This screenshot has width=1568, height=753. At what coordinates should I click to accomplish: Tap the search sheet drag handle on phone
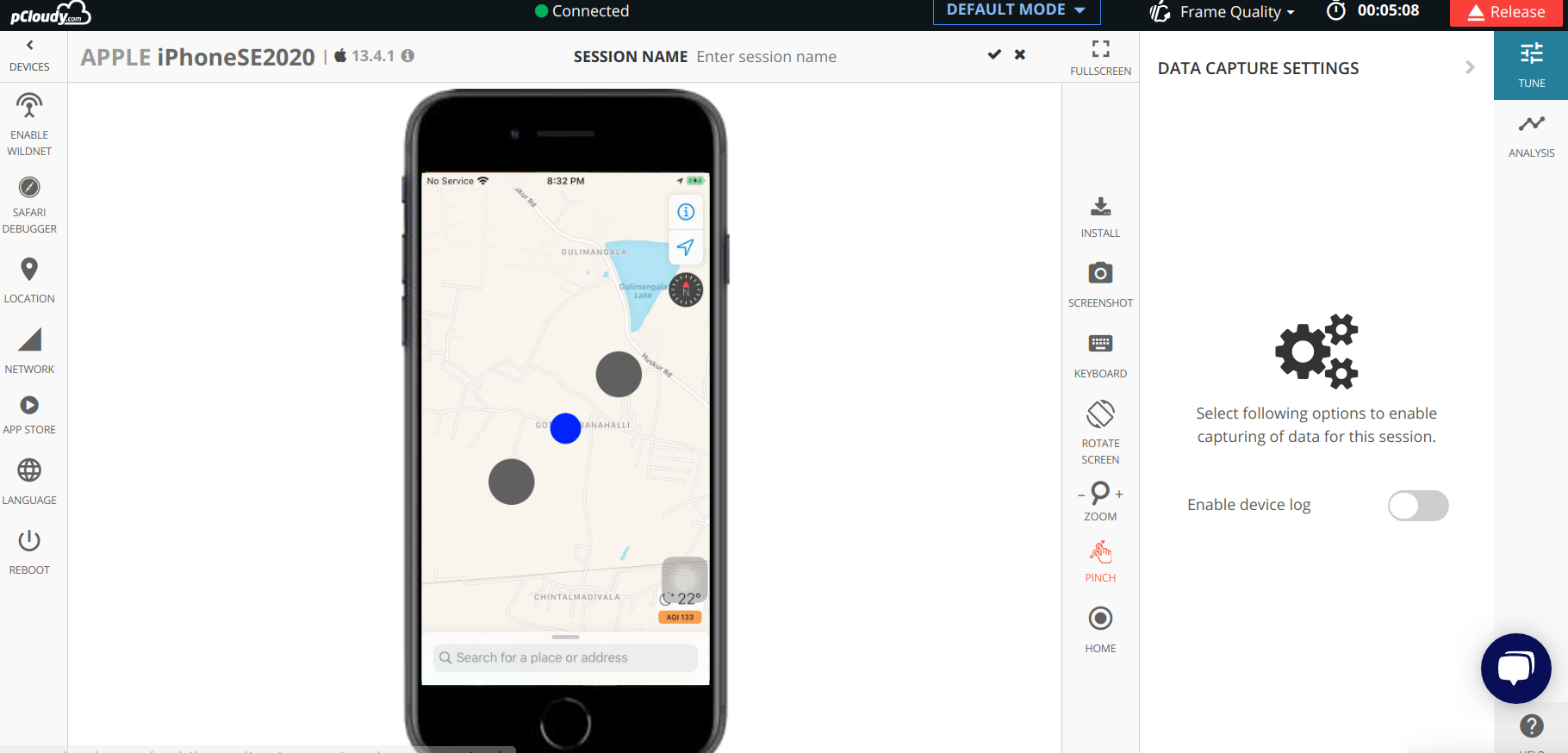point(565,637)
